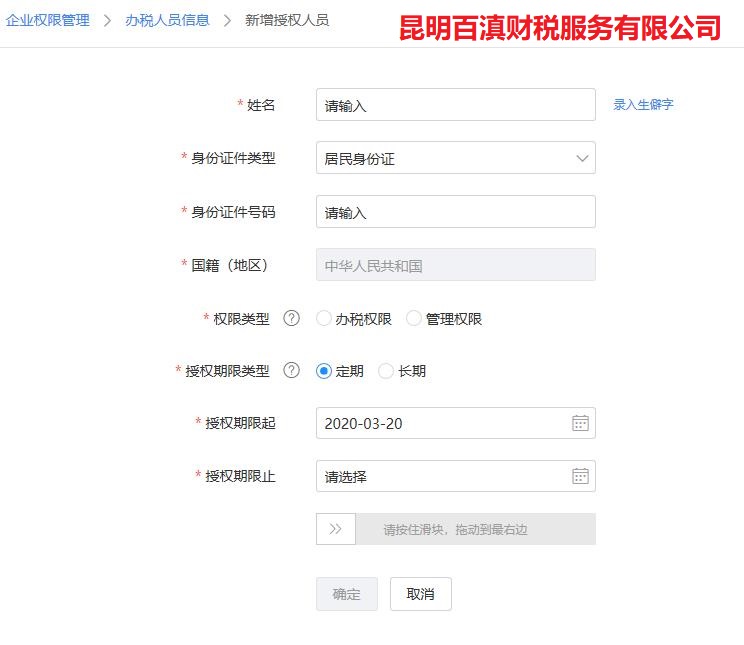The height and width of the screenshot is (645, 744).
Task: Open calendar icon in 授权期限止 field
Action: click(x=580, y=476)
